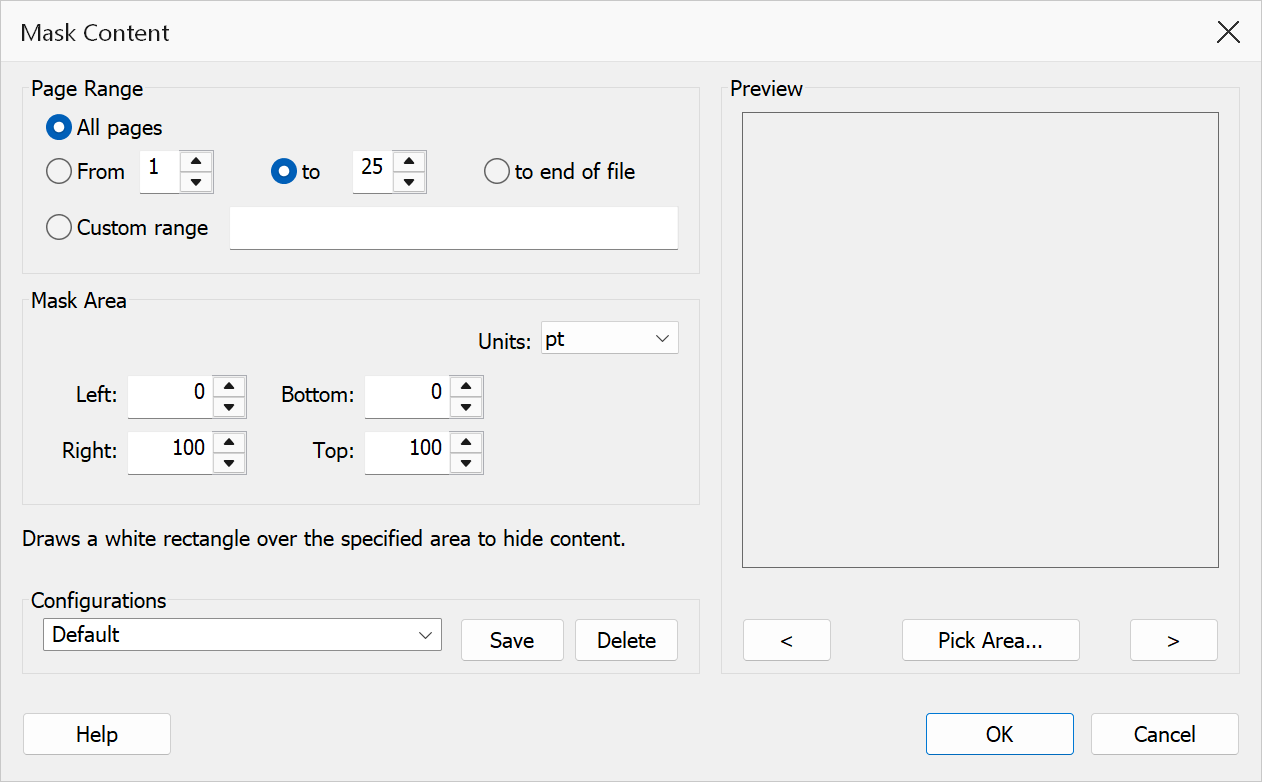
Task: Go to next preview page
Action: coord(1174,641)
